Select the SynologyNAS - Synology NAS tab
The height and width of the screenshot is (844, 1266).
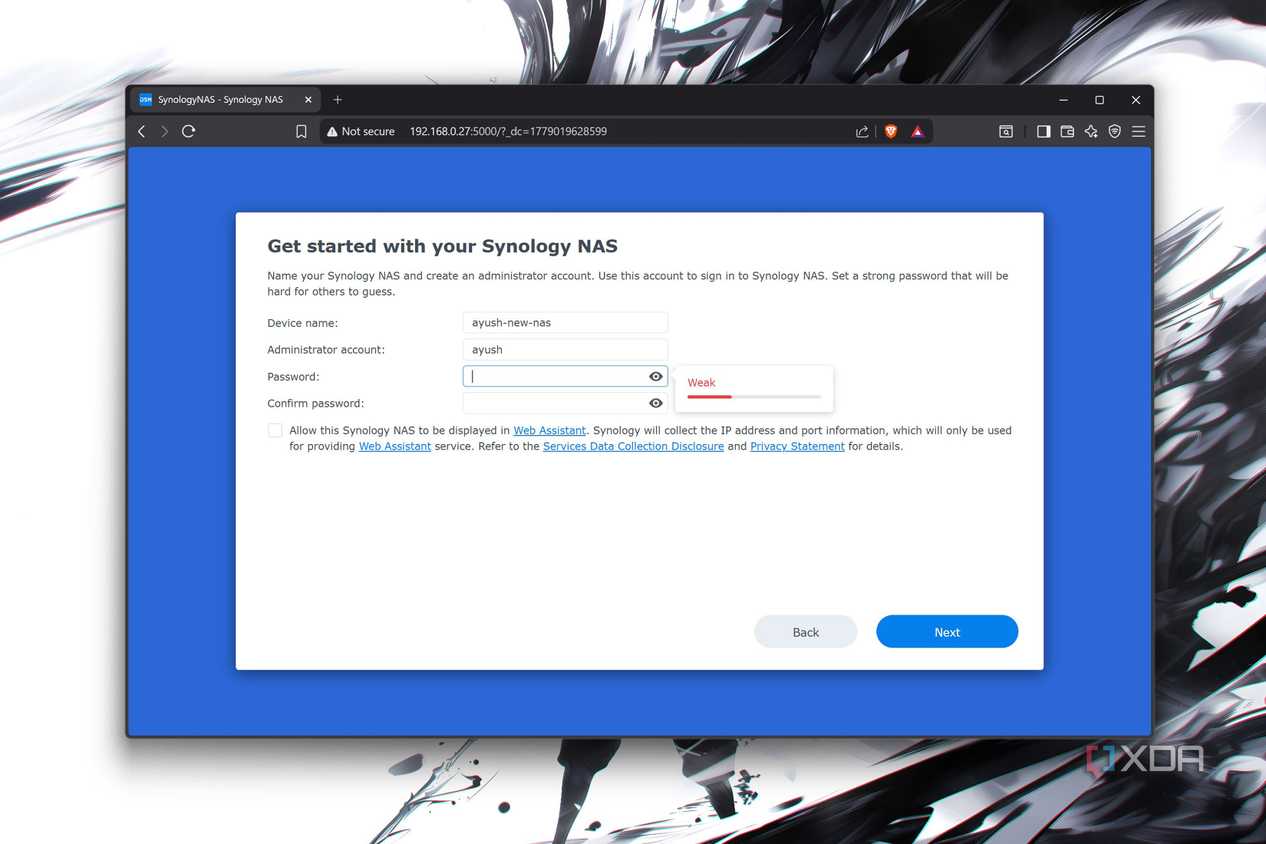pos(225,100)
